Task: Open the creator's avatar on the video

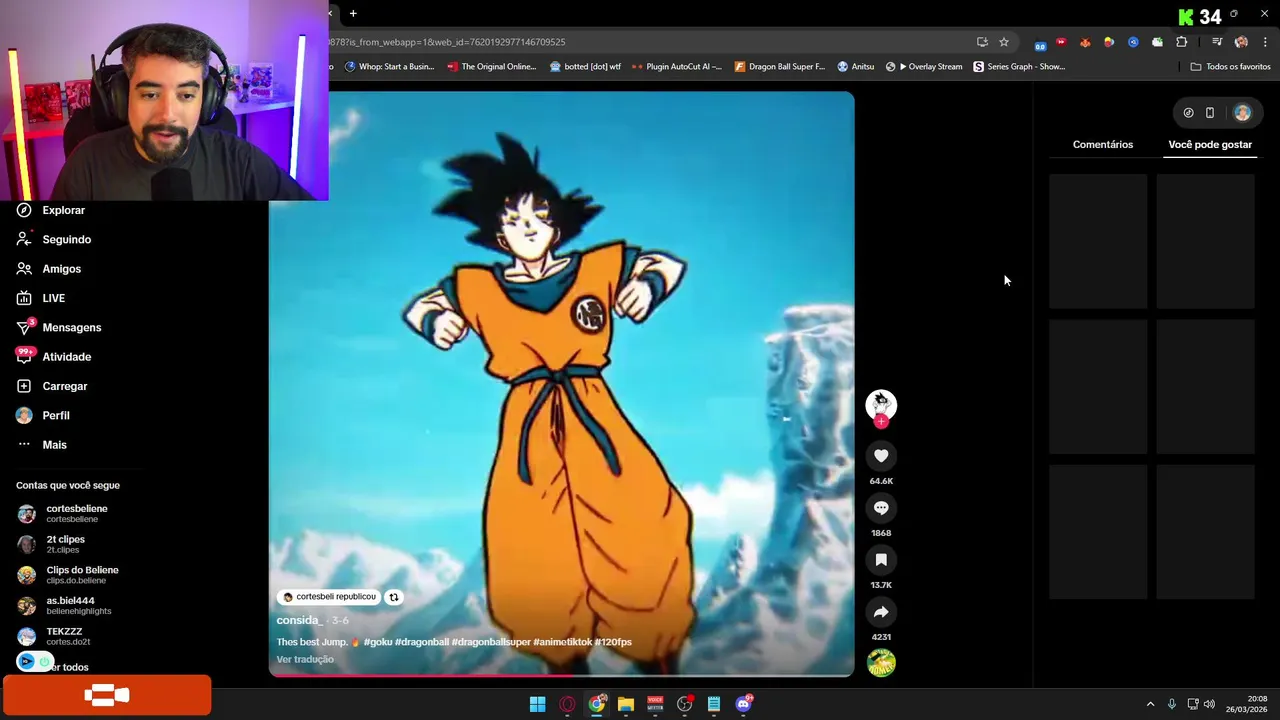Action: tap(881, 404)
